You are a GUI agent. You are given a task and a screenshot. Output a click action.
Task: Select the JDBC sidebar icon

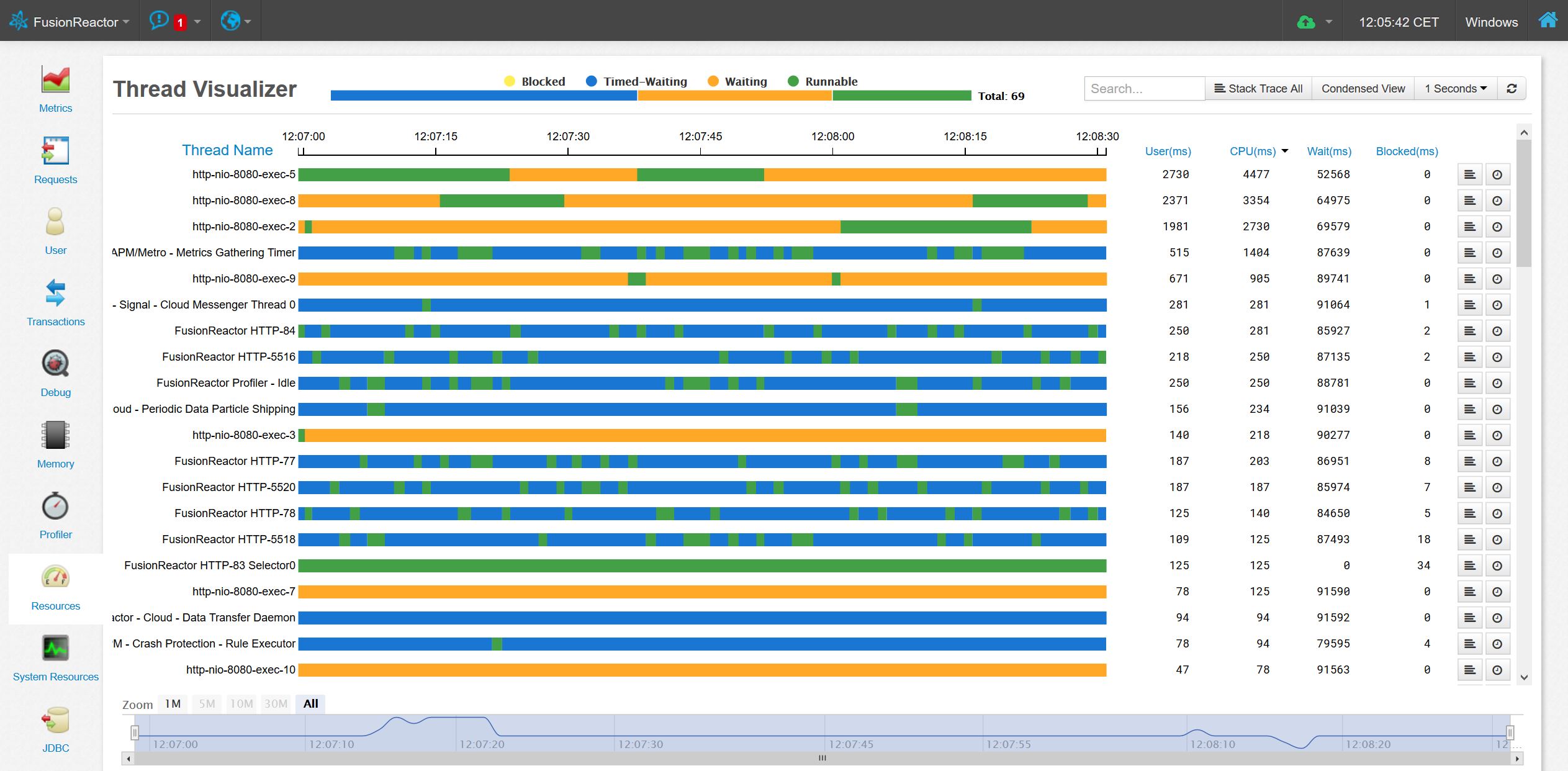55,723
